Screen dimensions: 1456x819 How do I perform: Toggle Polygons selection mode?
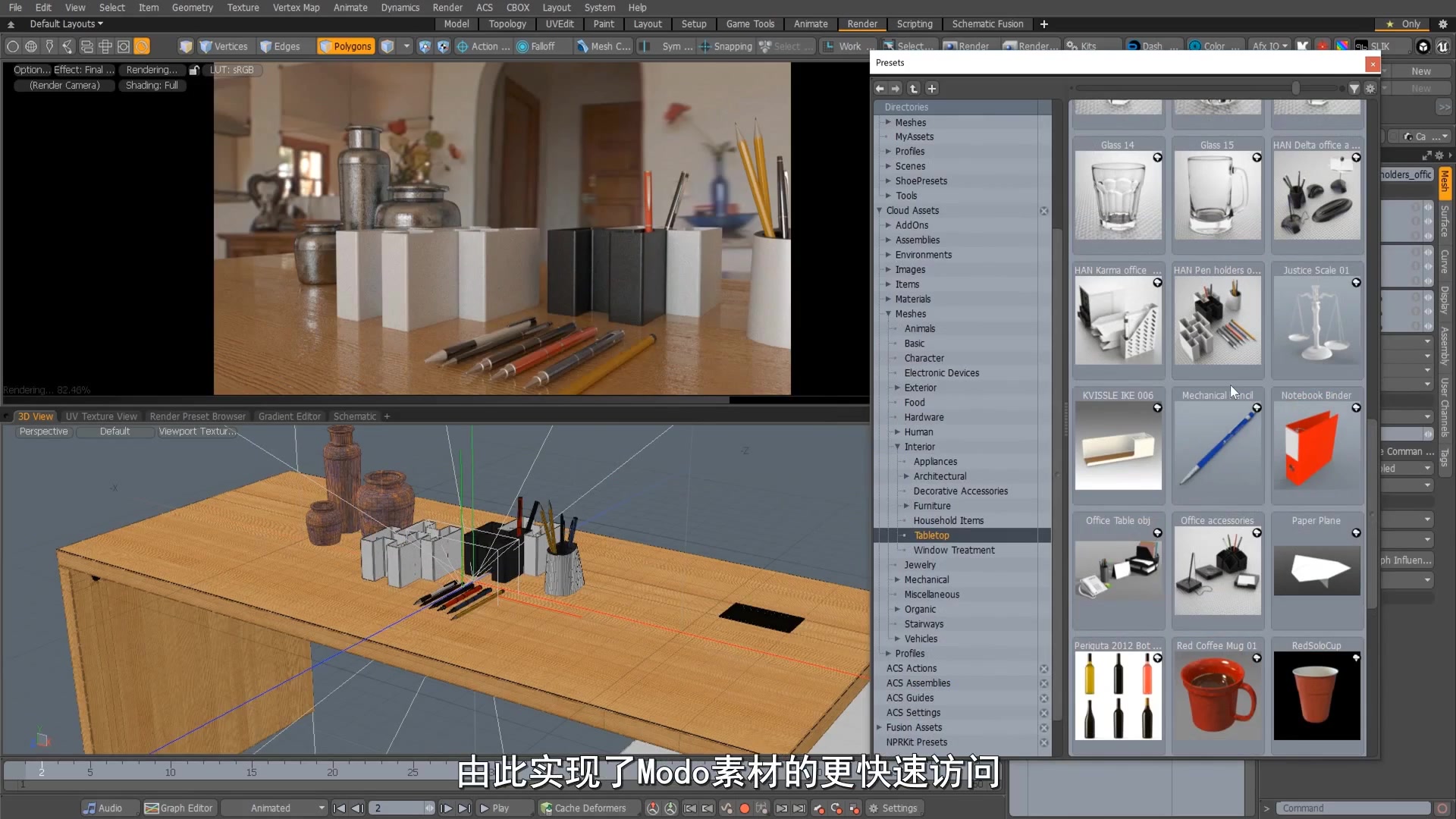(346, 46)
